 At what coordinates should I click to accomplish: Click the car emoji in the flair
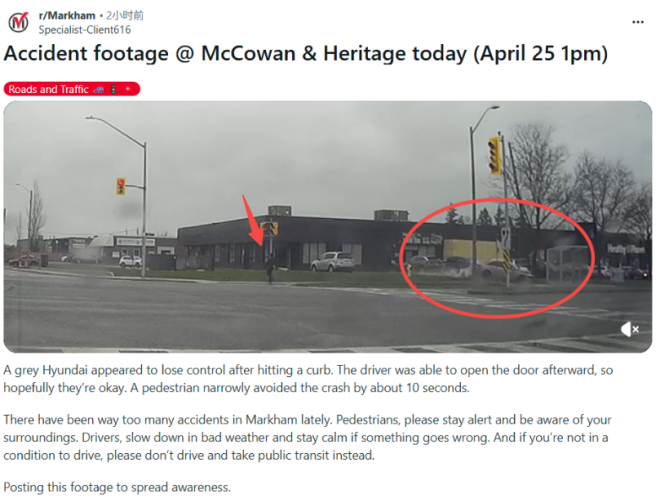click(x=98, y=89)
